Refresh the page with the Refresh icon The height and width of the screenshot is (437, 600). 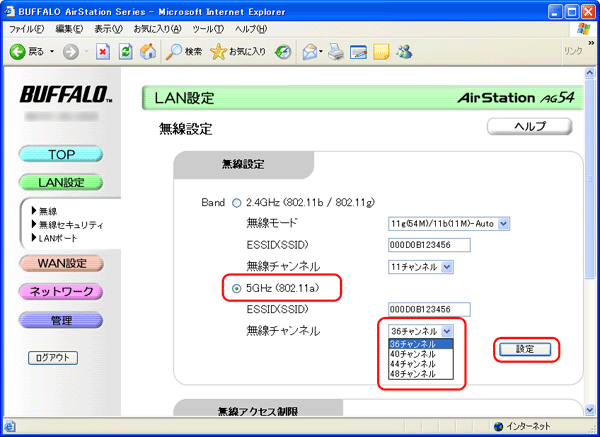coord(124,51)
